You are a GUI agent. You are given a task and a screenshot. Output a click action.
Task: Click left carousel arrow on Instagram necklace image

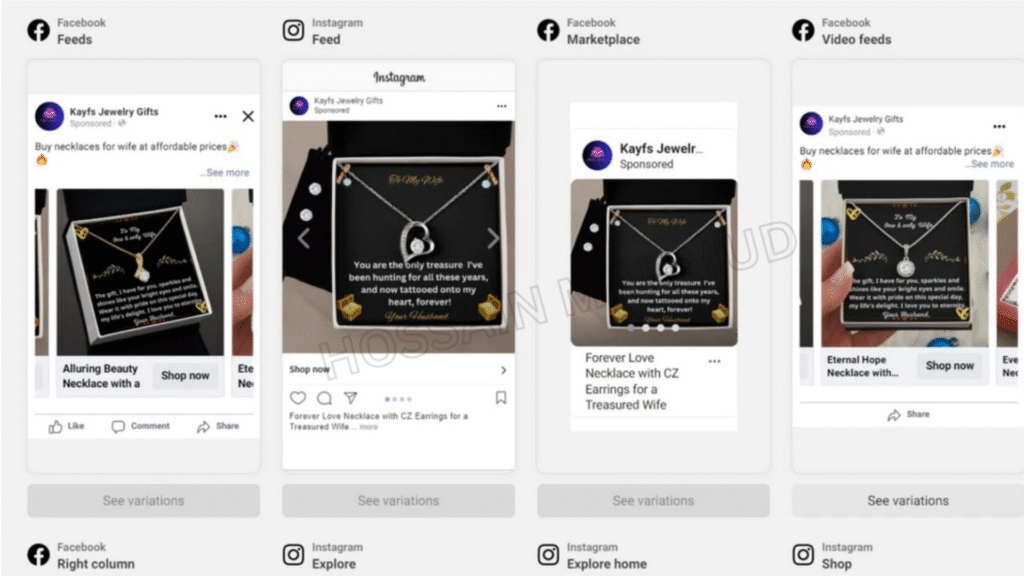(x=304, y=238)
